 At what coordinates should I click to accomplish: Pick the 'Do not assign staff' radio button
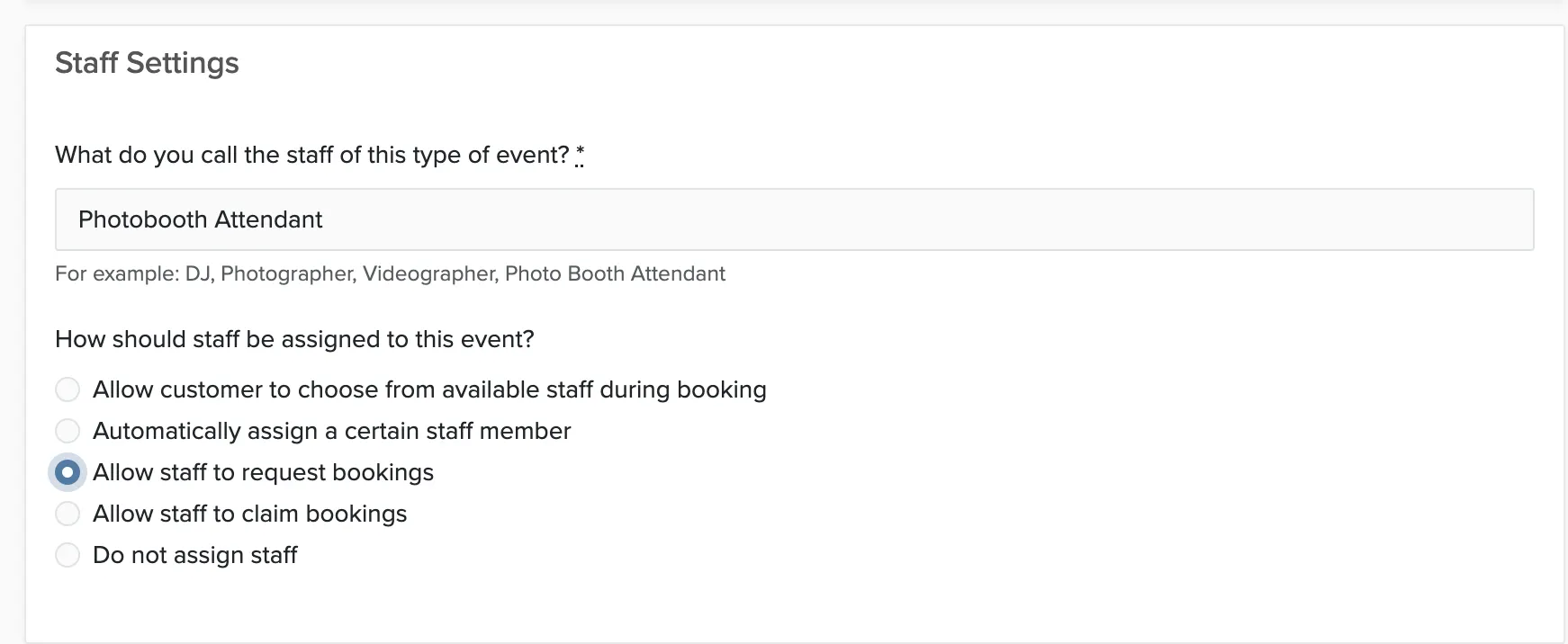[68, 555]
